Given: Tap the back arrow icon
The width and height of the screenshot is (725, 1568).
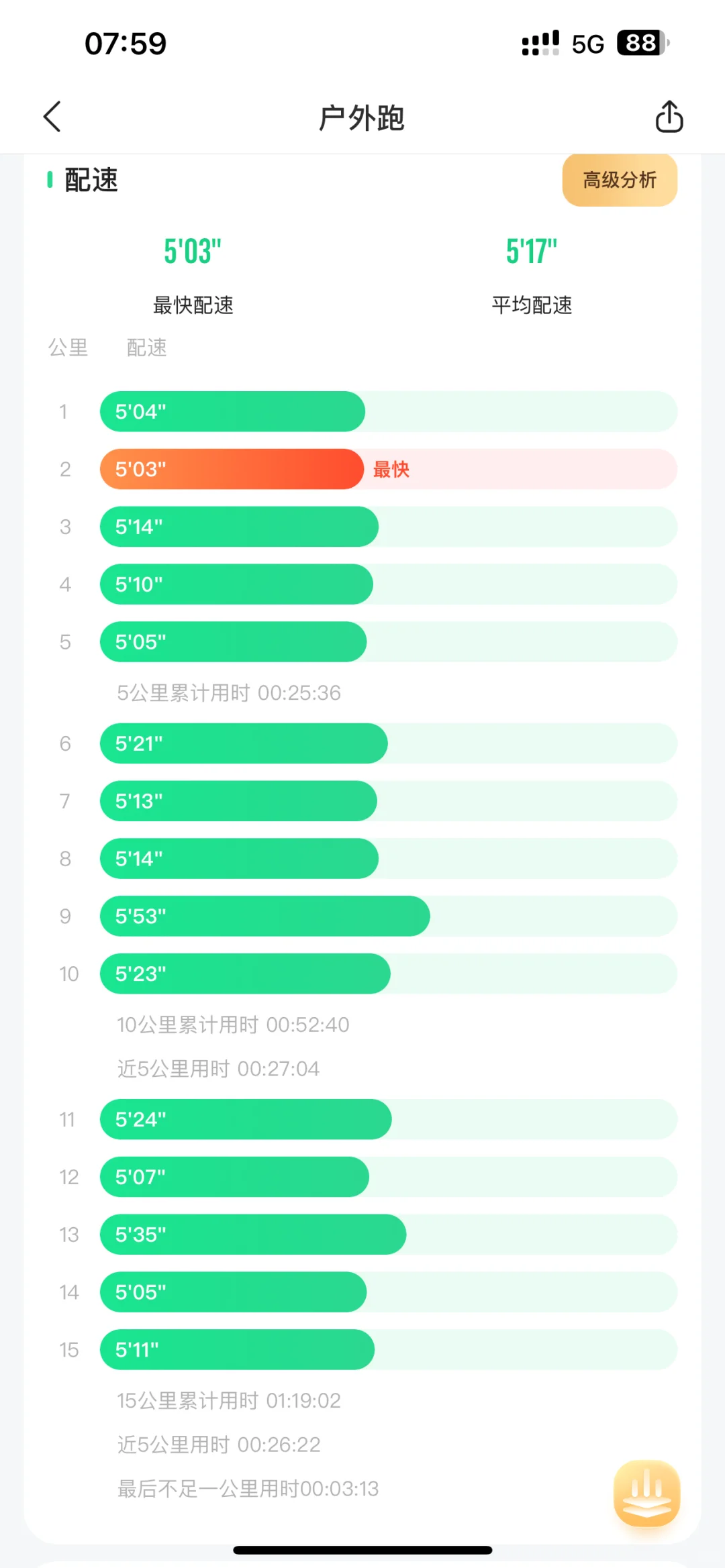Looking at the screenshot, I should click(52, 117).
